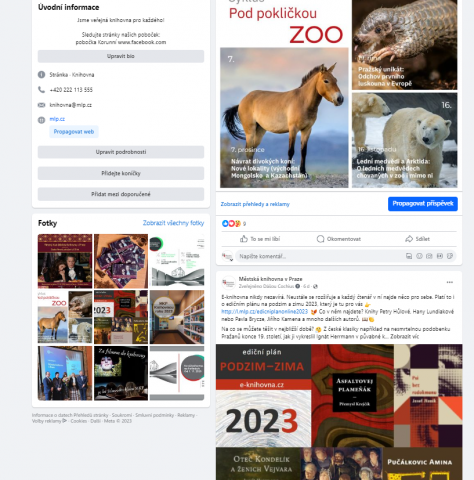Click the Sdílet share arrow icon
Viewport: 474px width, 480px height.
coord(409,239)
